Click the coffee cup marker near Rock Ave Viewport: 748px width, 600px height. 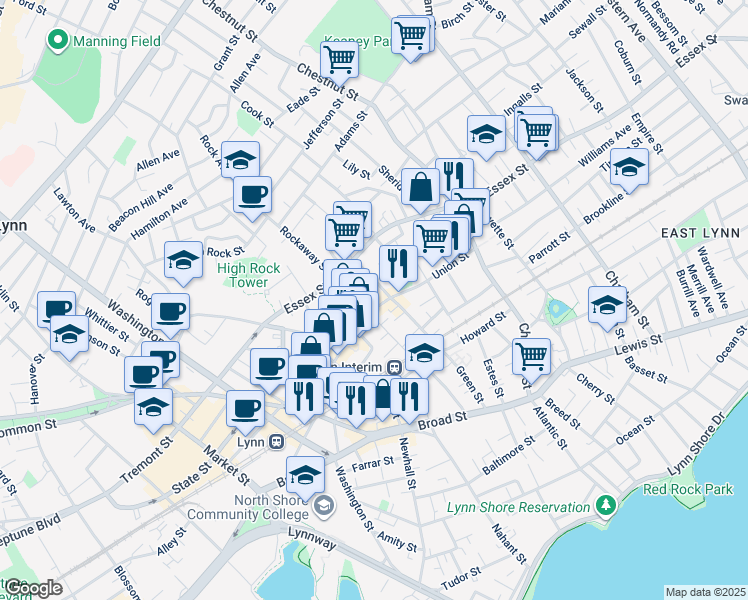(252, 194)
